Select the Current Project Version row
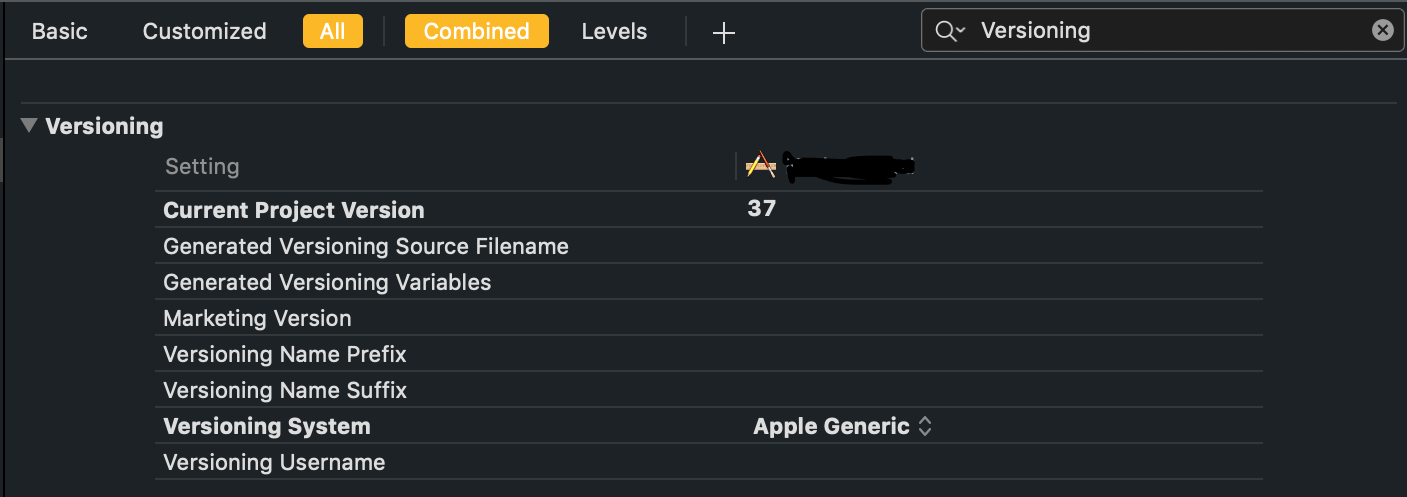The image size is (1407, 497). [294, 210]
